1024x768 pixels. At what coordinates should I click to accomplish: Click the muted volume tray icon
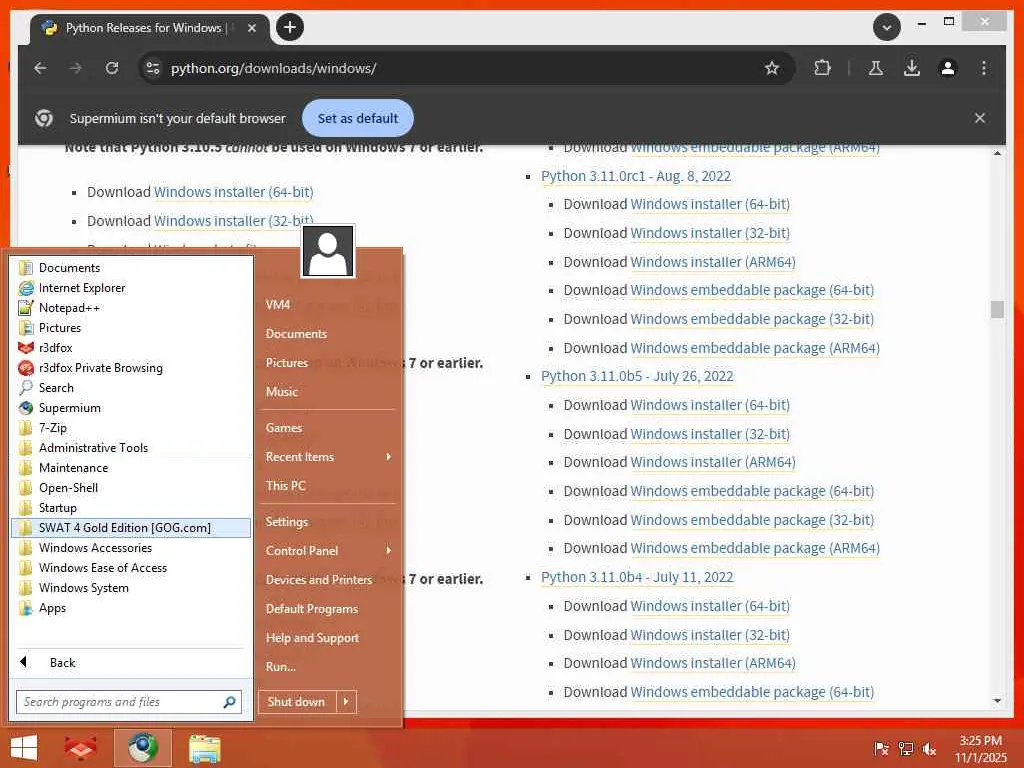point(929,749)
